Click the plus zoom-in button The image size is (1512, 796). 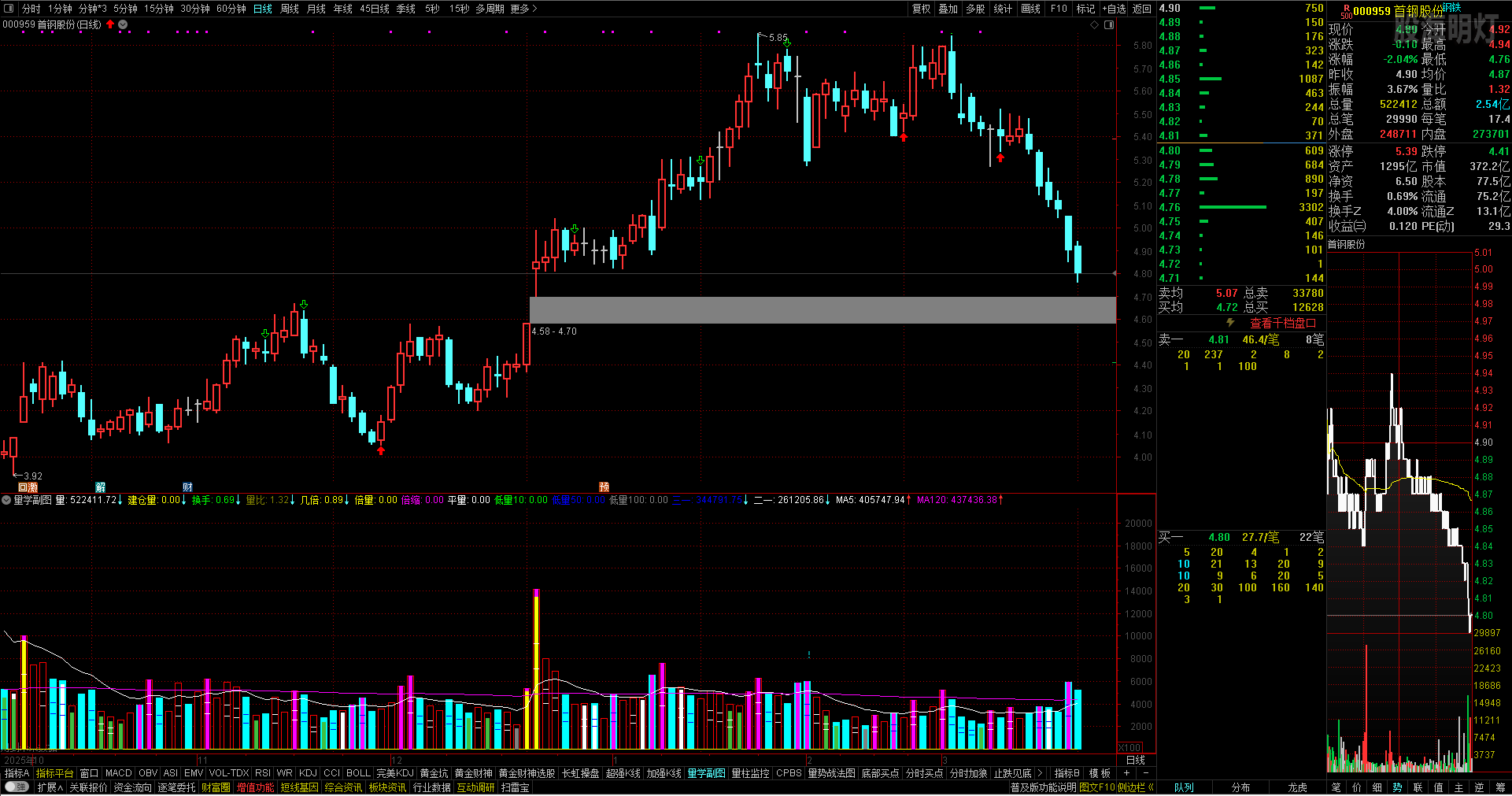(x=1126, y=773)
